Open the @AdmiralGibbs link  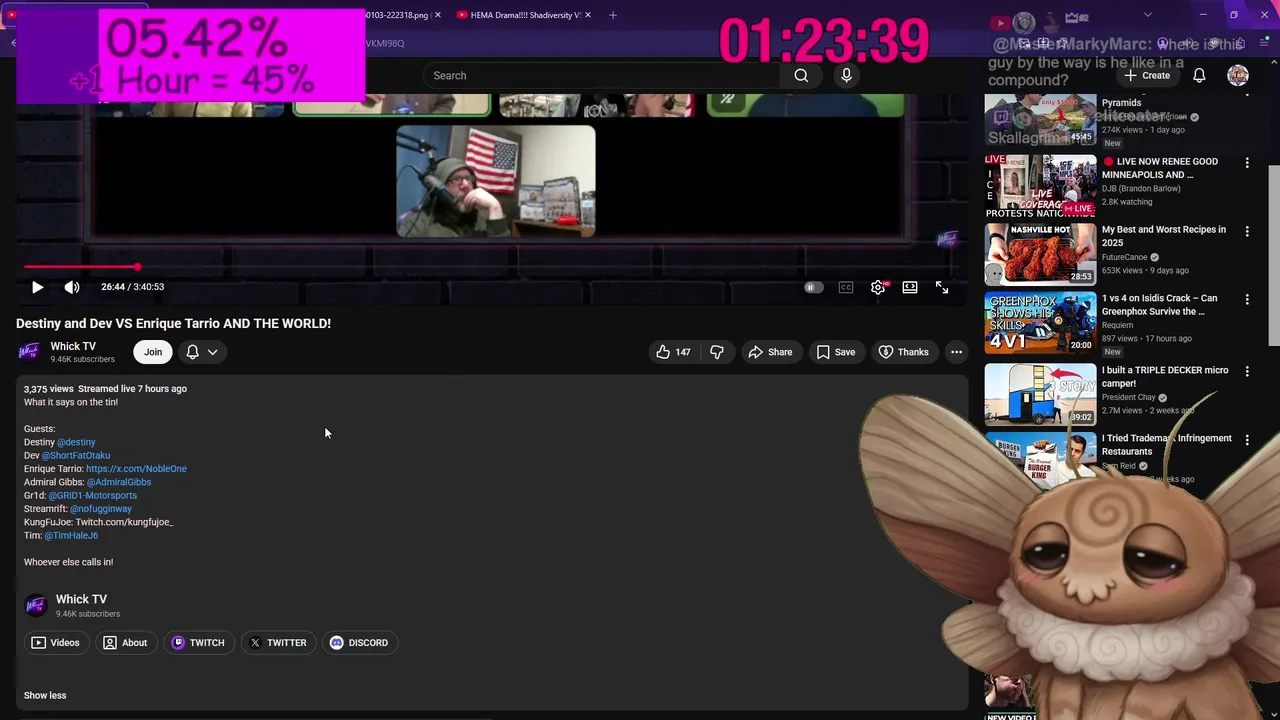click(119, 482)
